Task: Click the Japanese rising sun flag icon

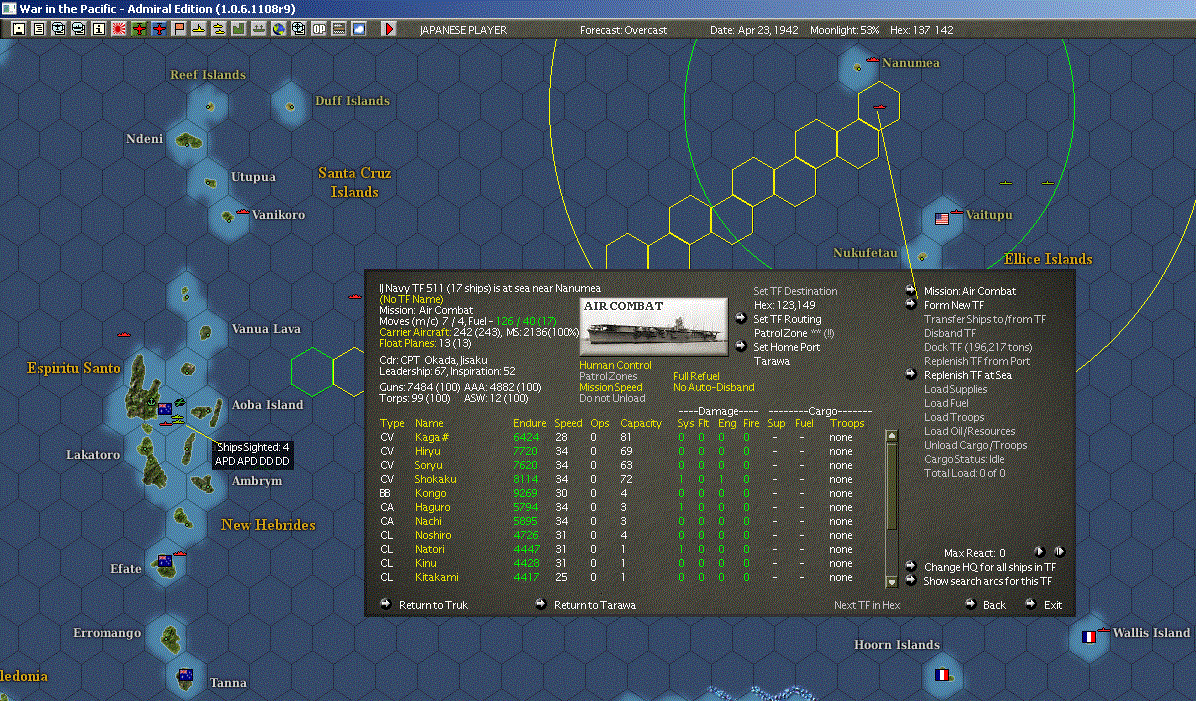Action: [x=119, y=29]
